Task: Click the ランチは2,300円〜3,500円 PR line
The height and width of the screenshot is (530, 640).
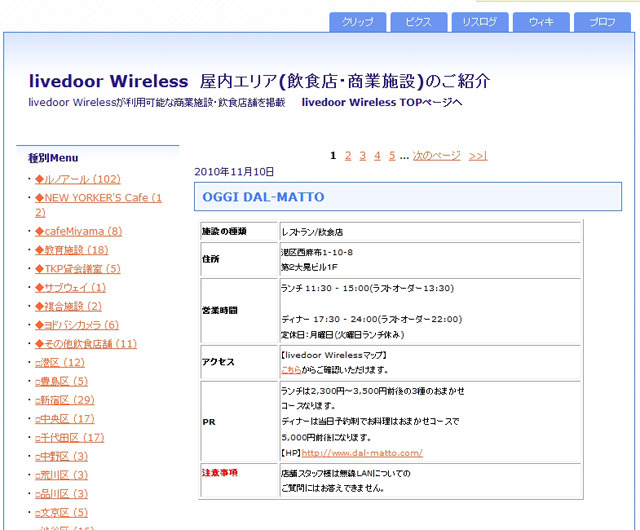Action: point(373,391)
